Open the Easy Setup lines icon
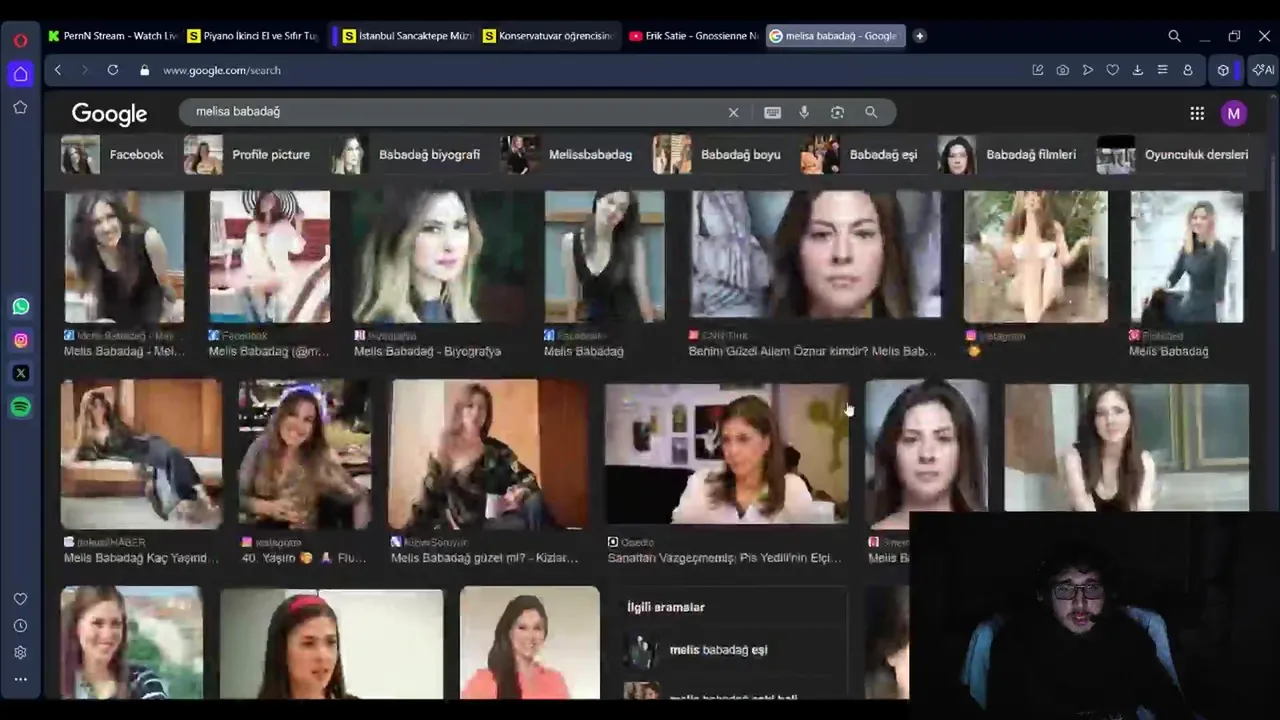This screenshot has height=720, width=1280. 1162,70
